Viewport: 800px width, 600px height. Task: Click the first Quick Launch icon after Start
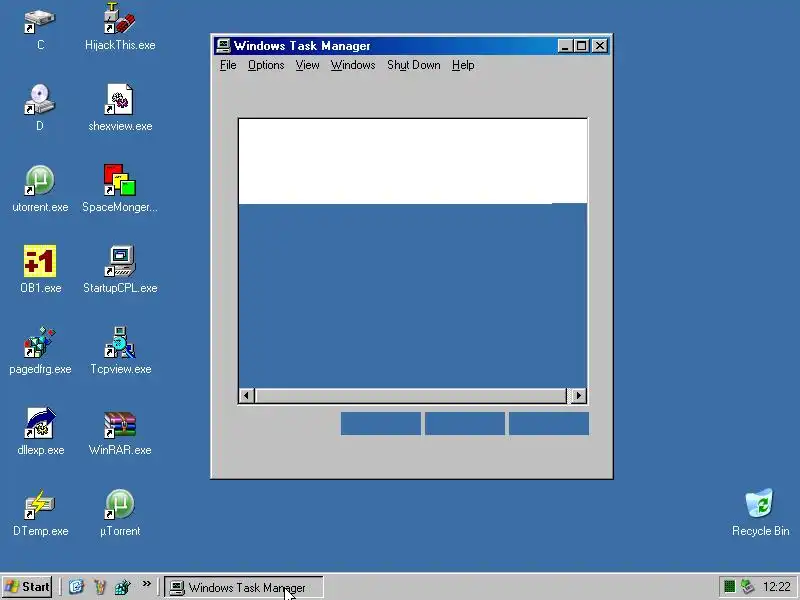tap(77, 587)
